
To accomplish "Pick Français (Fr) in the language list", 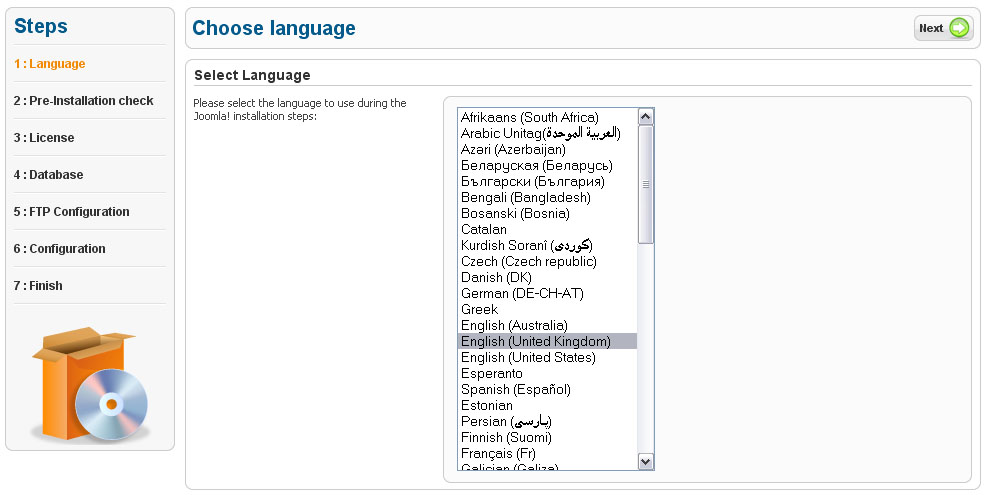I will click(x=498, y=454).
